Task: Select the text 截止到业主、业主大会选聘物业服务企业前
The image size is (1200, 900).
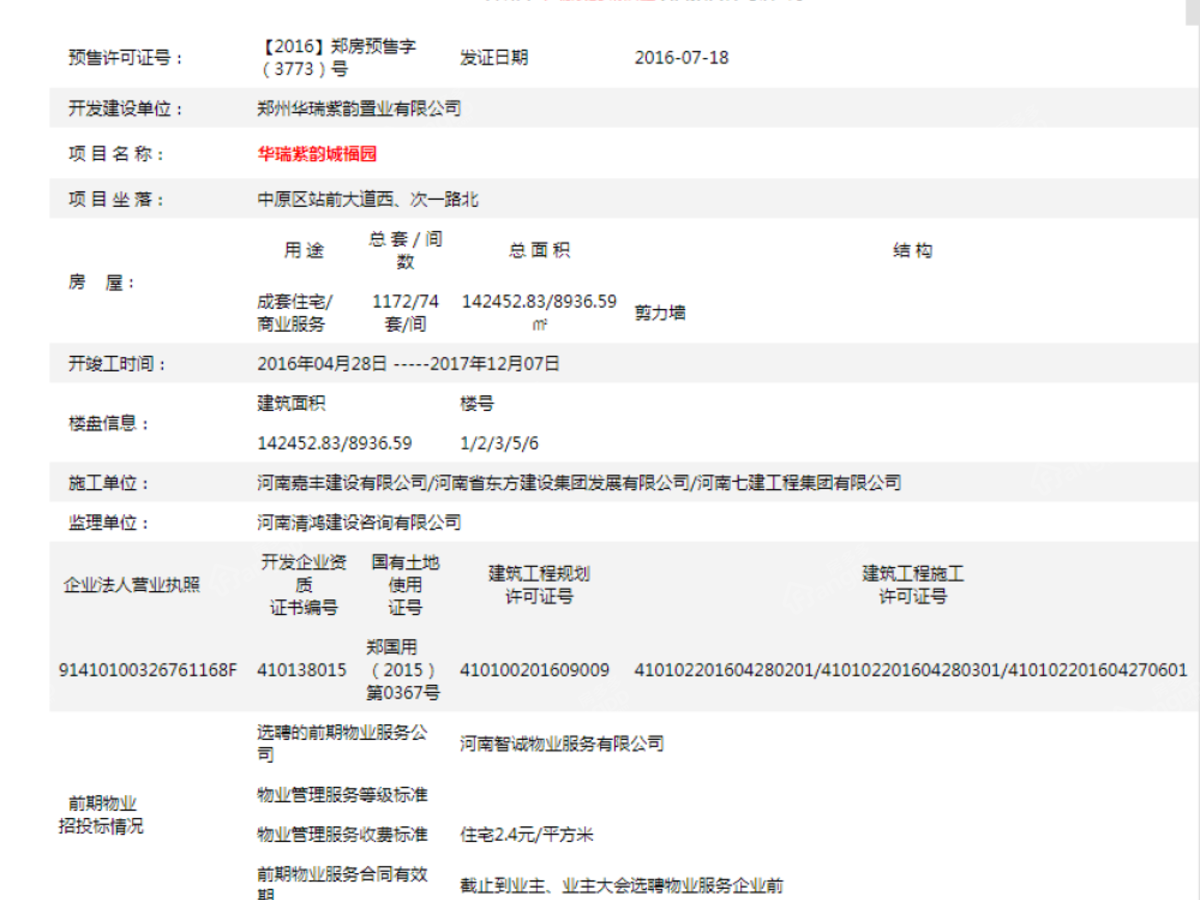Action: point(622,886)
